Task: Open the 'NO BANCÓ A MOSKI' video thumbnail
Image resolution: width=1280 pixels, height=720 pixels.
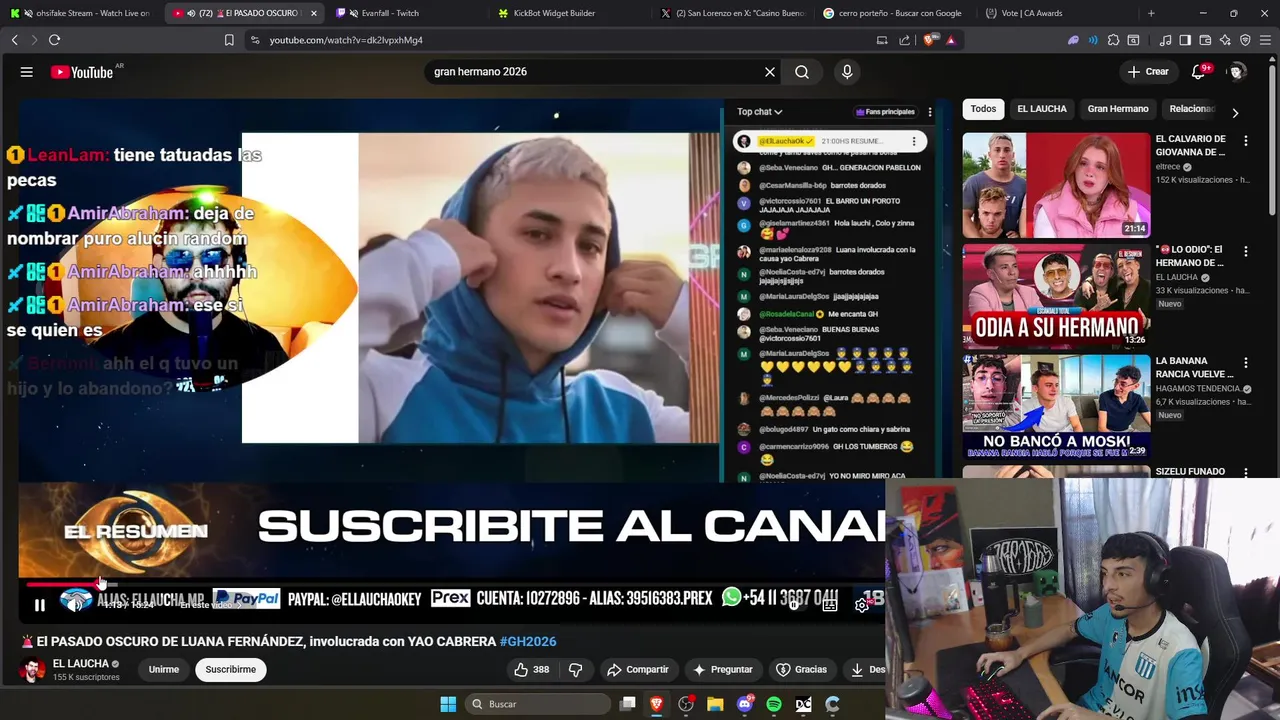Action: pos(1056,406)
